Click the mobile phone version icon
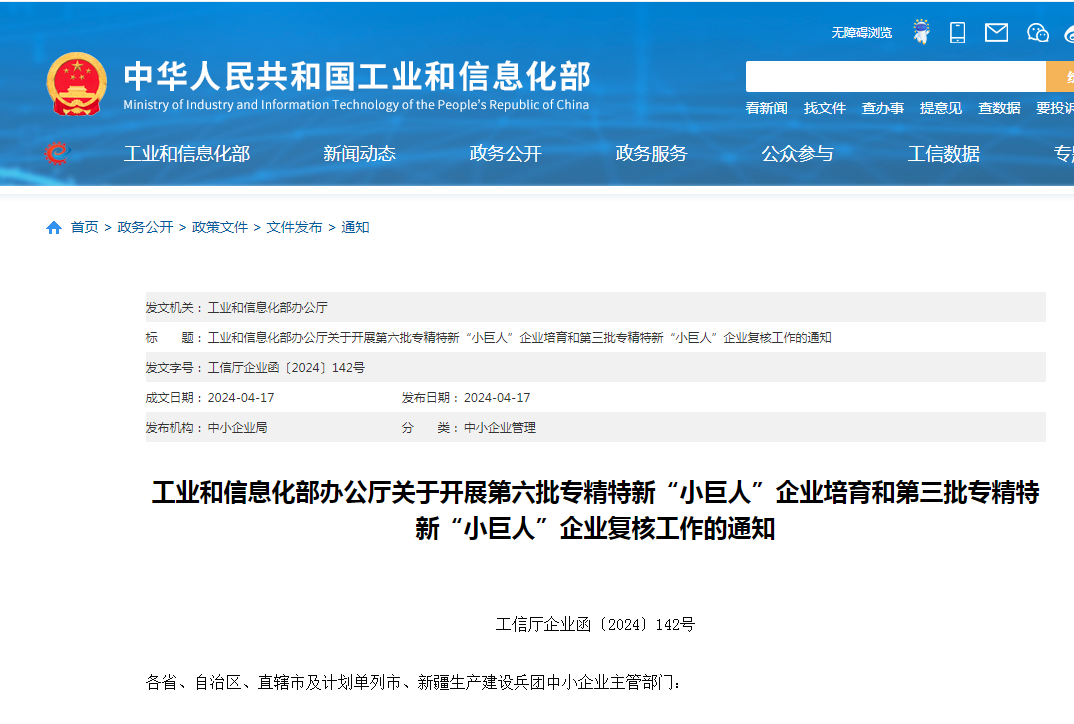This screenshot has height=724, width=1074. point(957,33)
